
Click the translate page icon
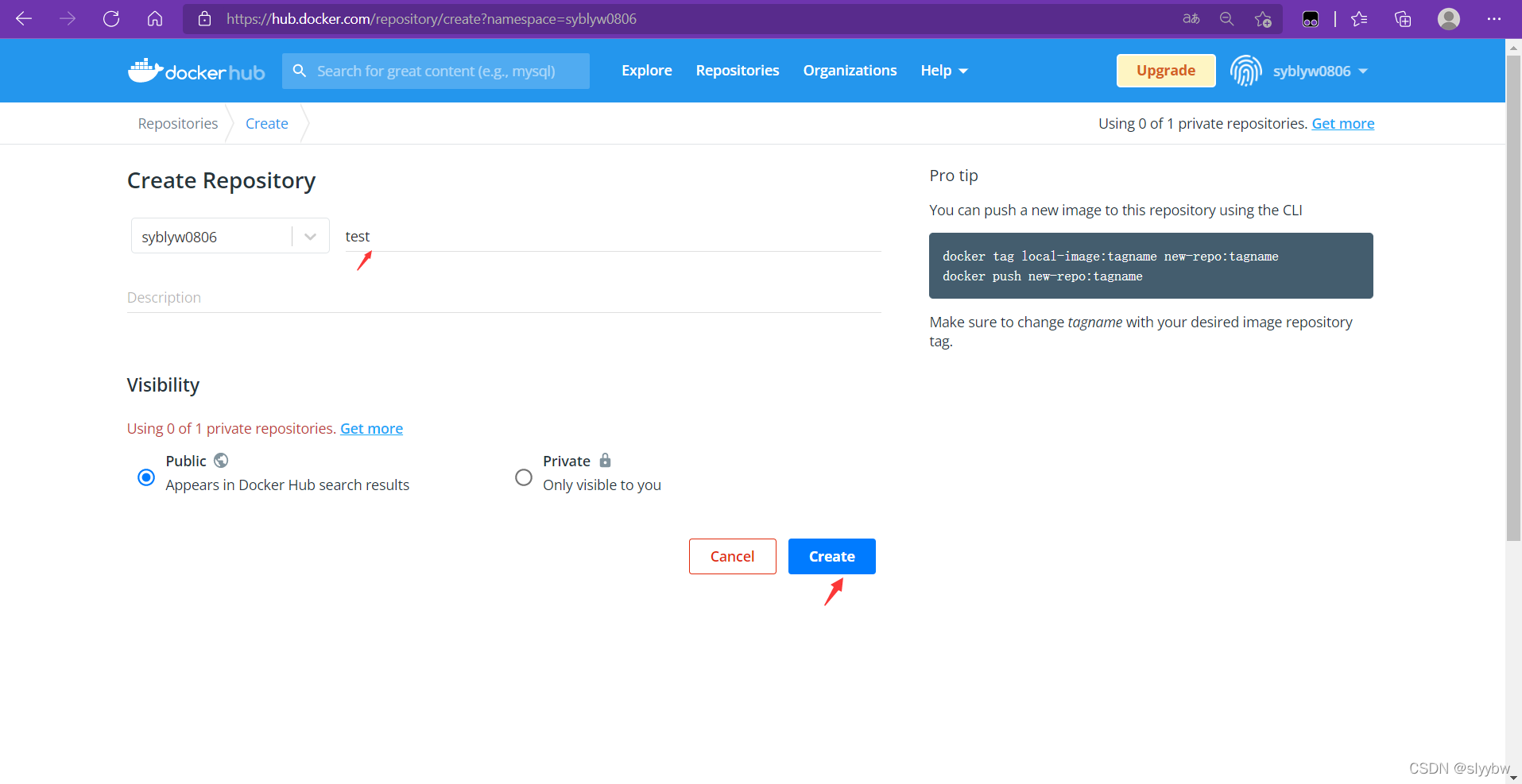click(1191, 18)
